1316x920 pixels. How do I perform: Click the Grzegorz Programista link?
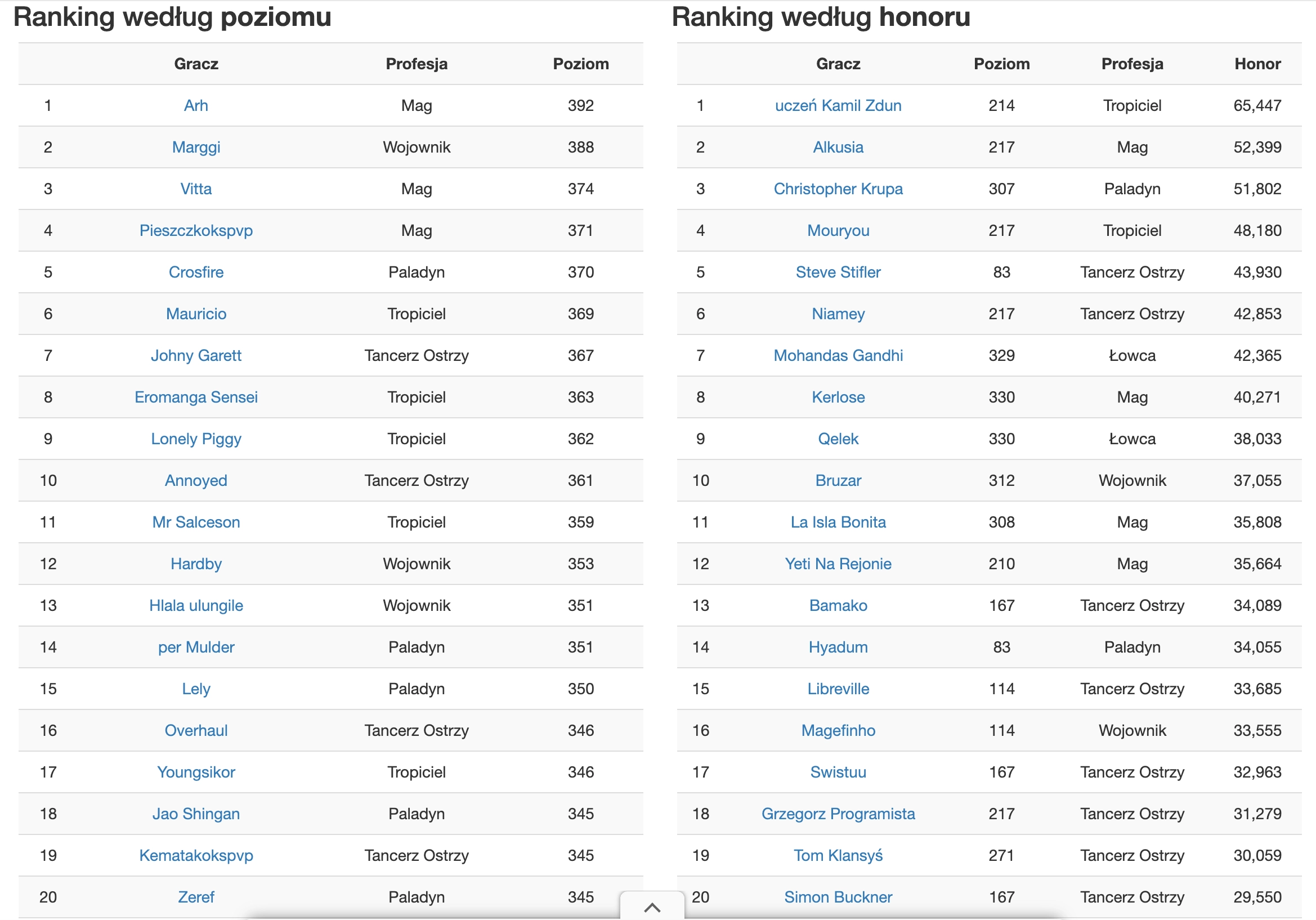coord(838,814)
